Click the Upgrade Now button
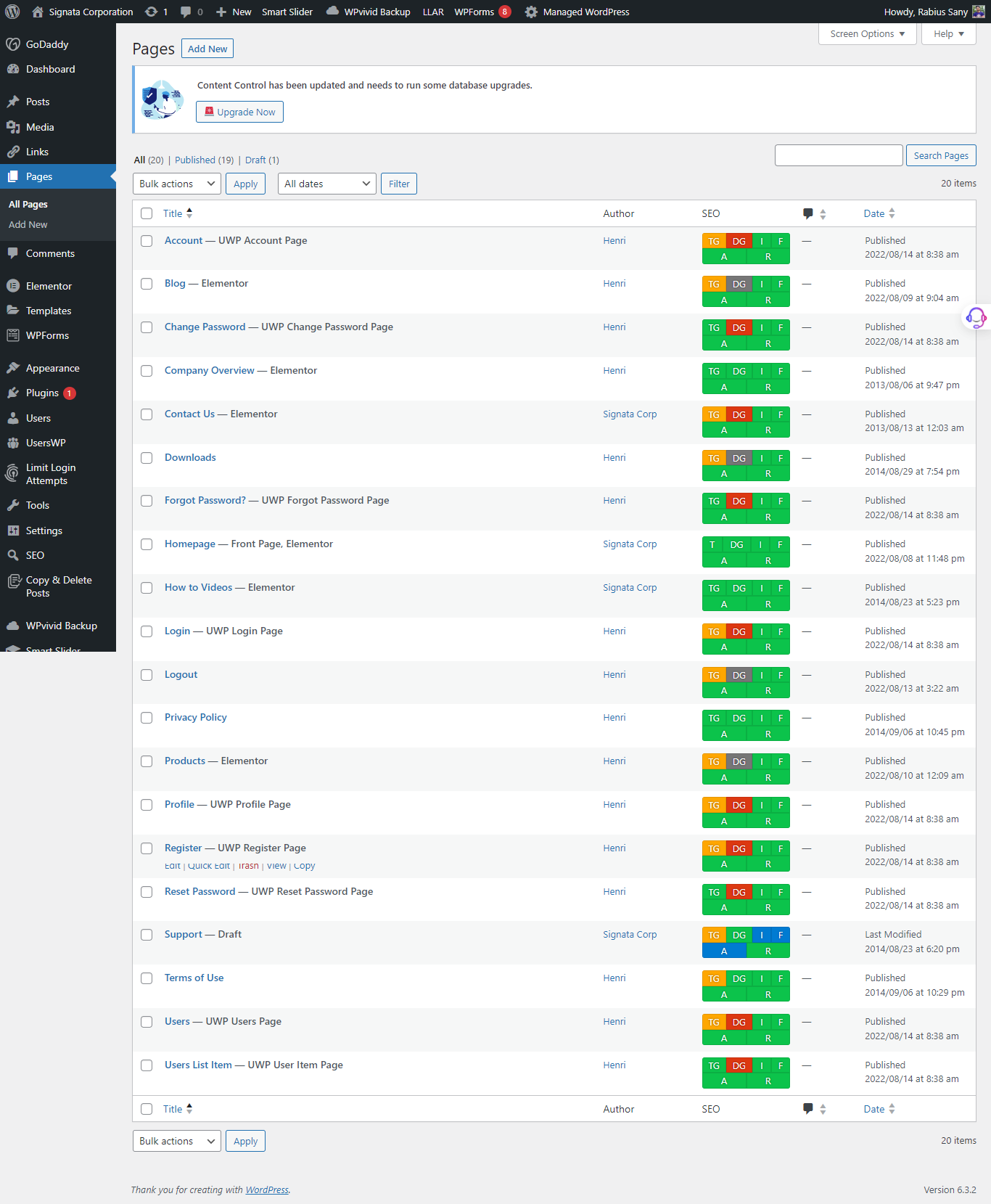The width and height of the screenshot is (991, 1204). pos(239,112)
